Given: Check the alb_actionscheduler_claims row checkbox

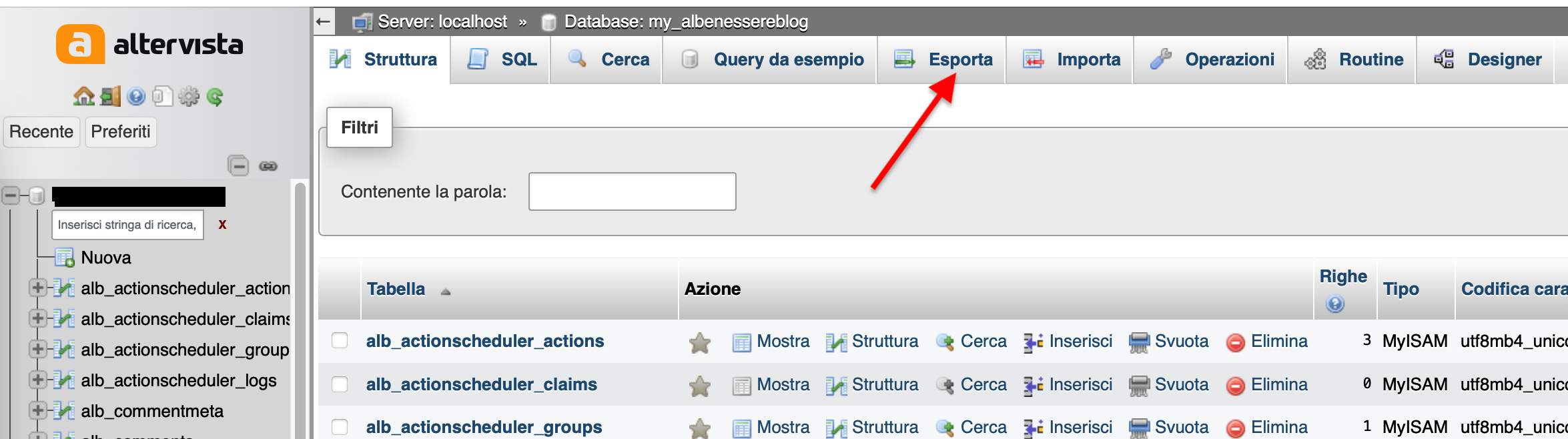Looking at the screenshot, I should pyautogui.click(x=340, y=384).
